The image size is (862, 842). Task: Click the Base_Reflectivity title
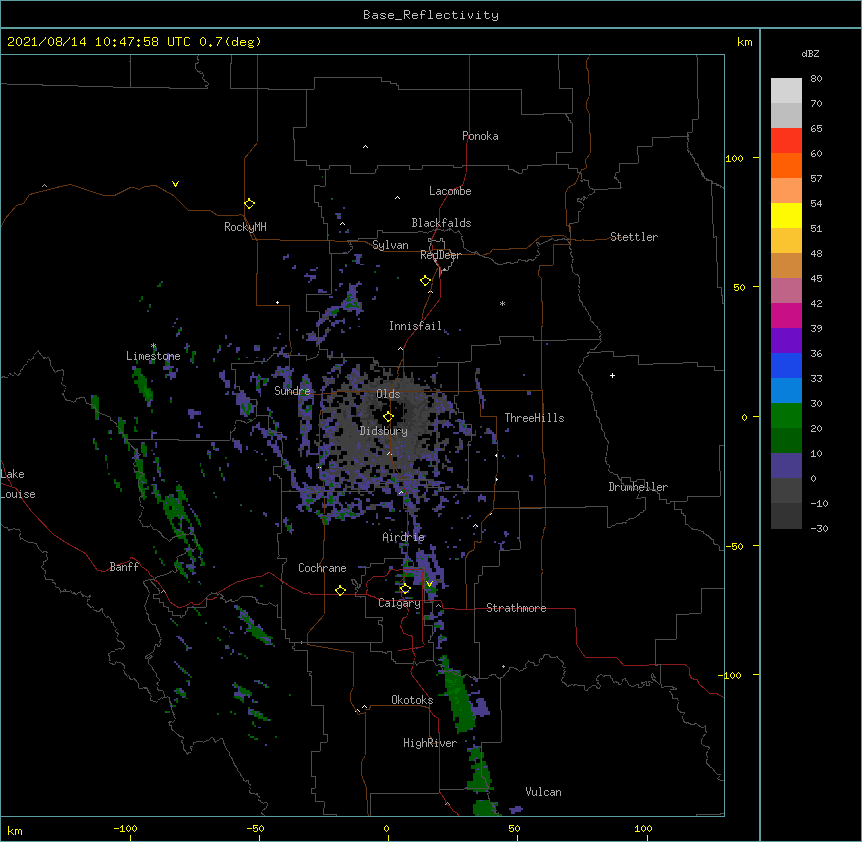click(431, 15)
